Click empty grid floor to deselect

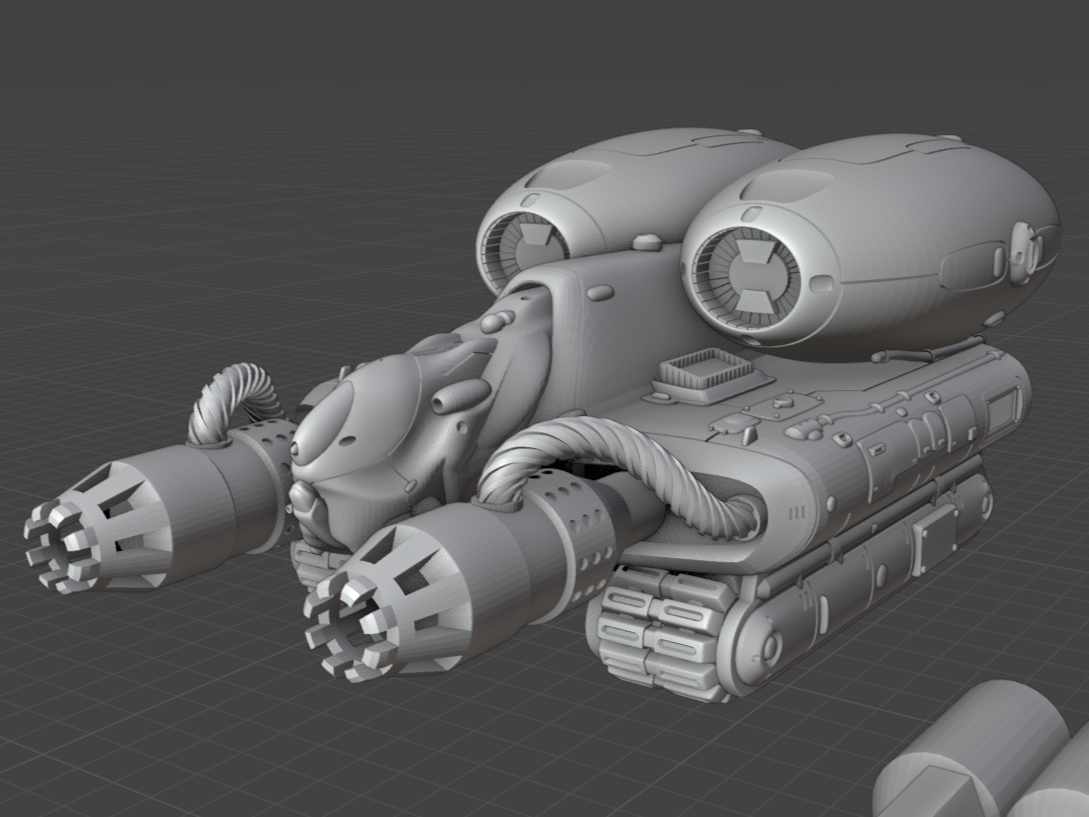(200, 720)
